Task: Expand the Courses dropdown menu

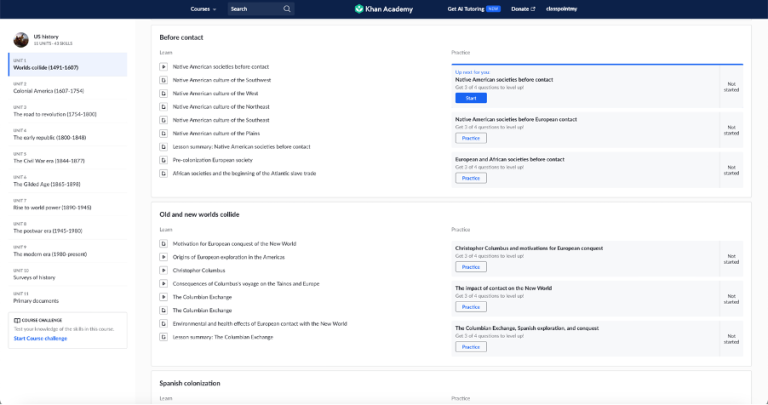Action: pyautogui.click(x=203, y=9)
